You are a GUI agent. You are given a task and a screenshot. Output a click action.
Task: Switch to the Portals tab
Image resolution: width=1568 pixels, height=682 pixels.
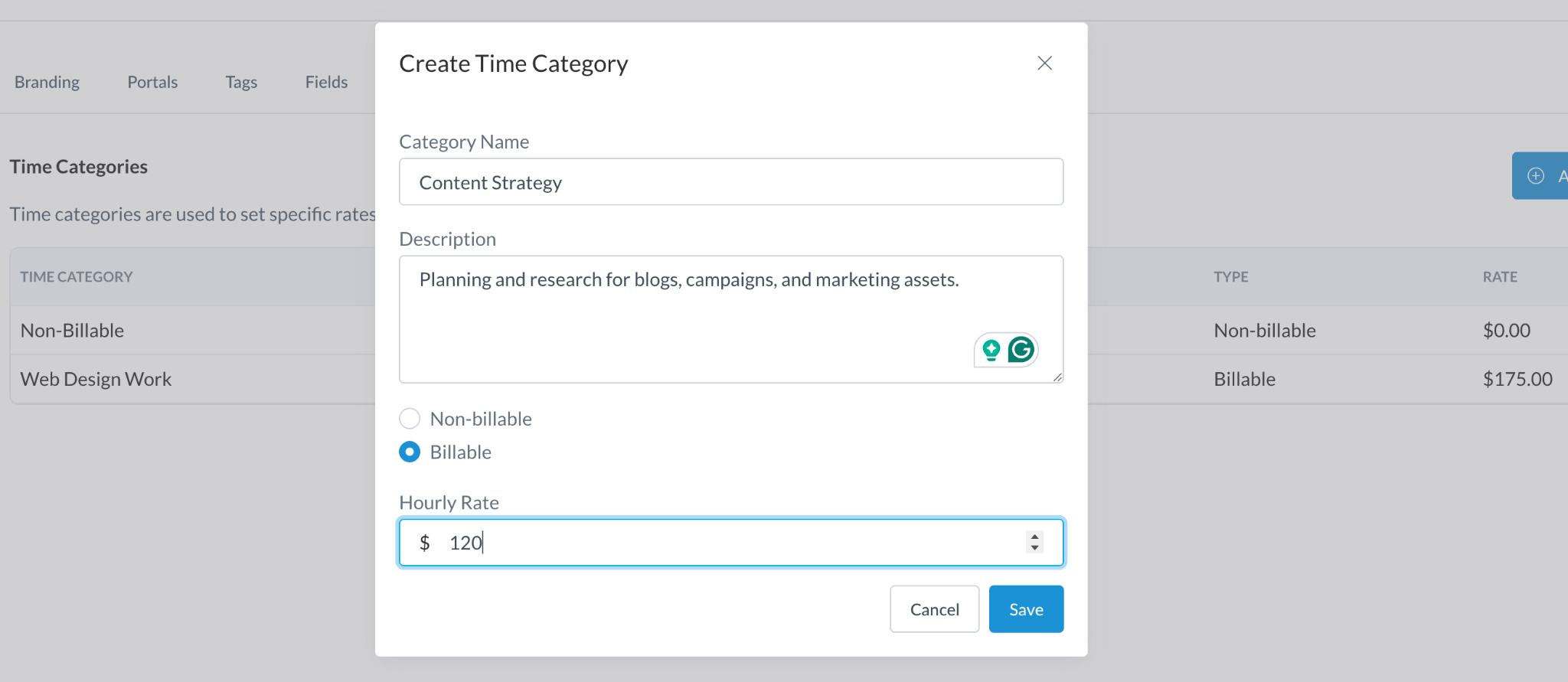[152, 82]
